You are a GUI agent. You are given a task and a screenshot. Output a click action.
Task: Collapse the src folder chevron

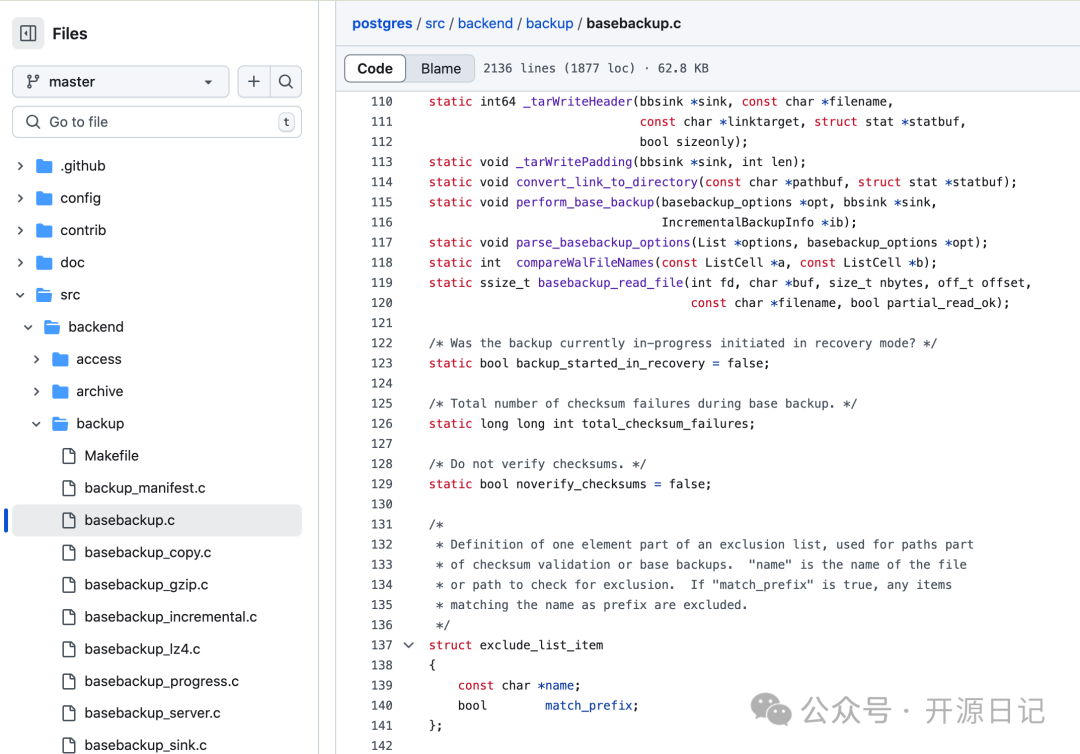click(21, 295)
